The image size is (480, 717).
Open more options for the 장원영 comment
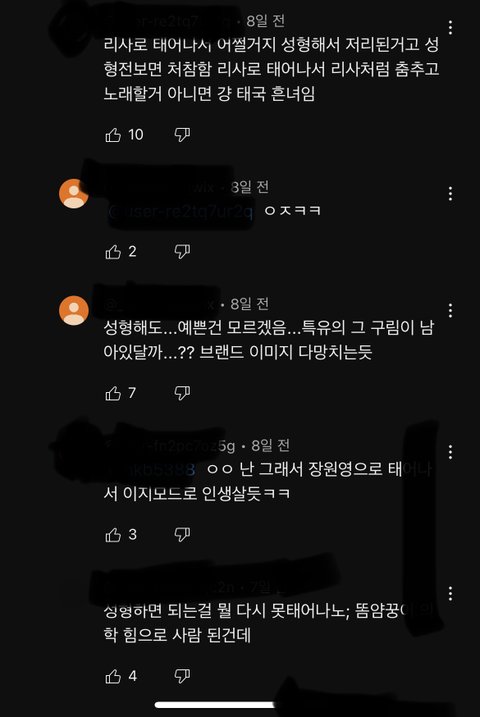450,452
